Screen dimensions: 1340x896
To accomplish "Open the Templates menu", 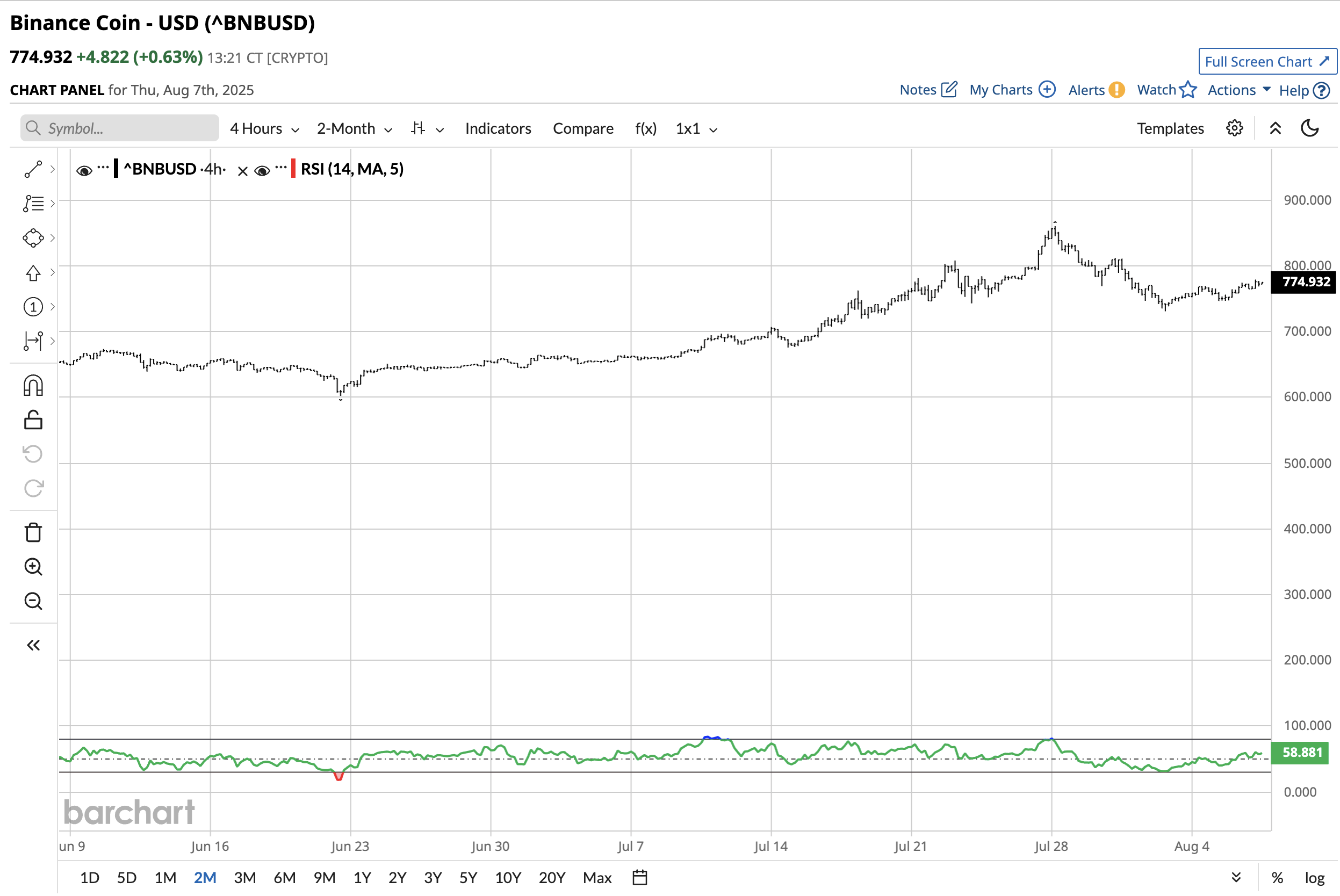I will tap(1170, 128).
